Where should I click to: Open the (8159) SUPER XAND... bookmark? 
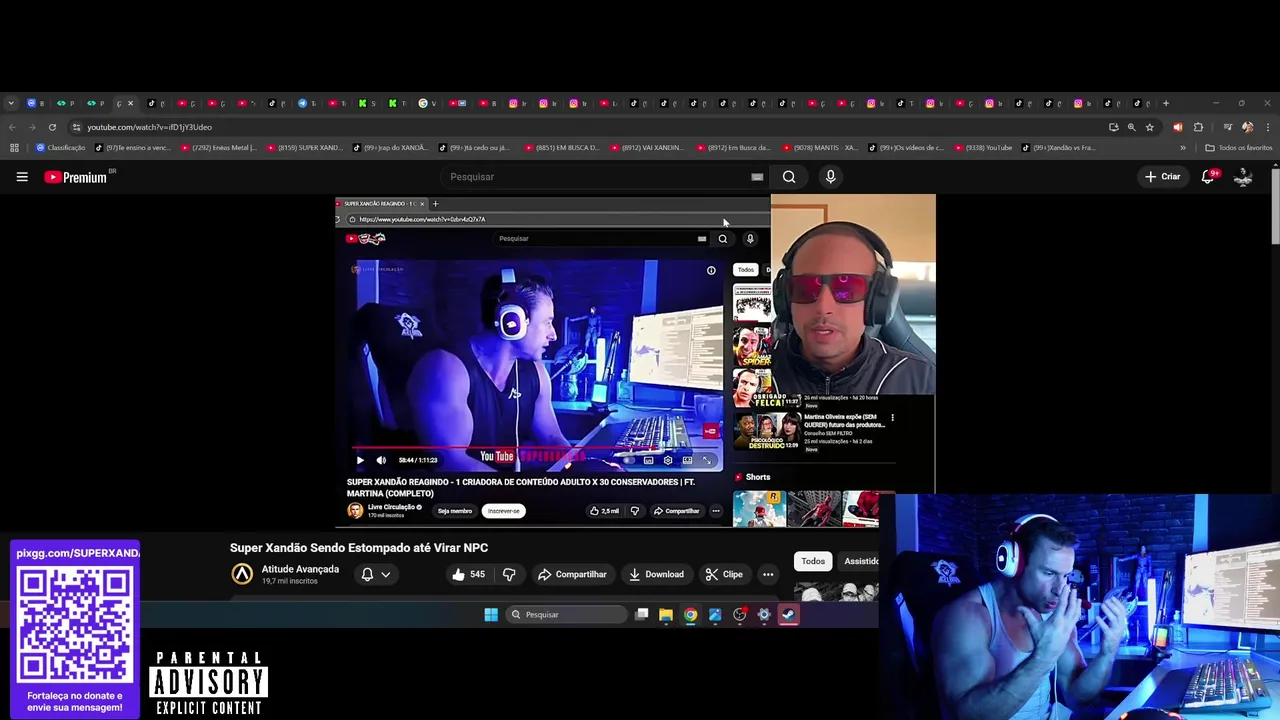305,148
